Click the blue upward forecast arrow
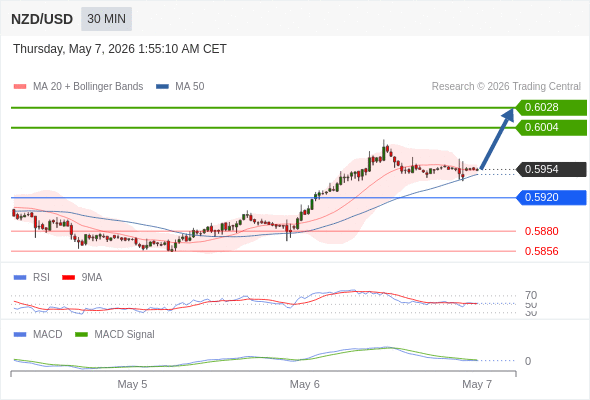The height and width of the screenshot is (400, 590). click(x=497, y=138)
